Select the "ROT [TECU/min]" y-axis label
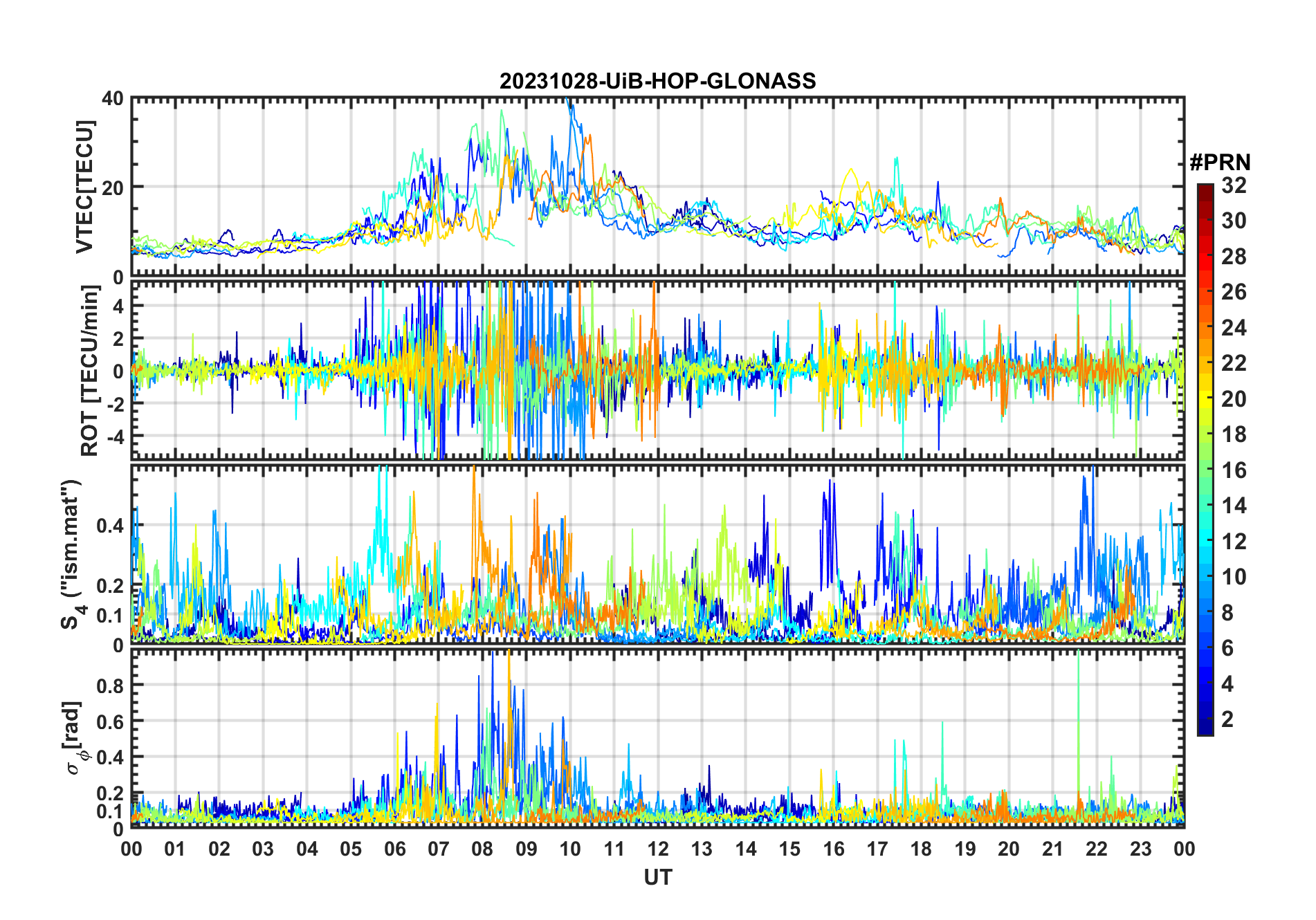The height and width of the screenshot is (920, 1316). 90,371
